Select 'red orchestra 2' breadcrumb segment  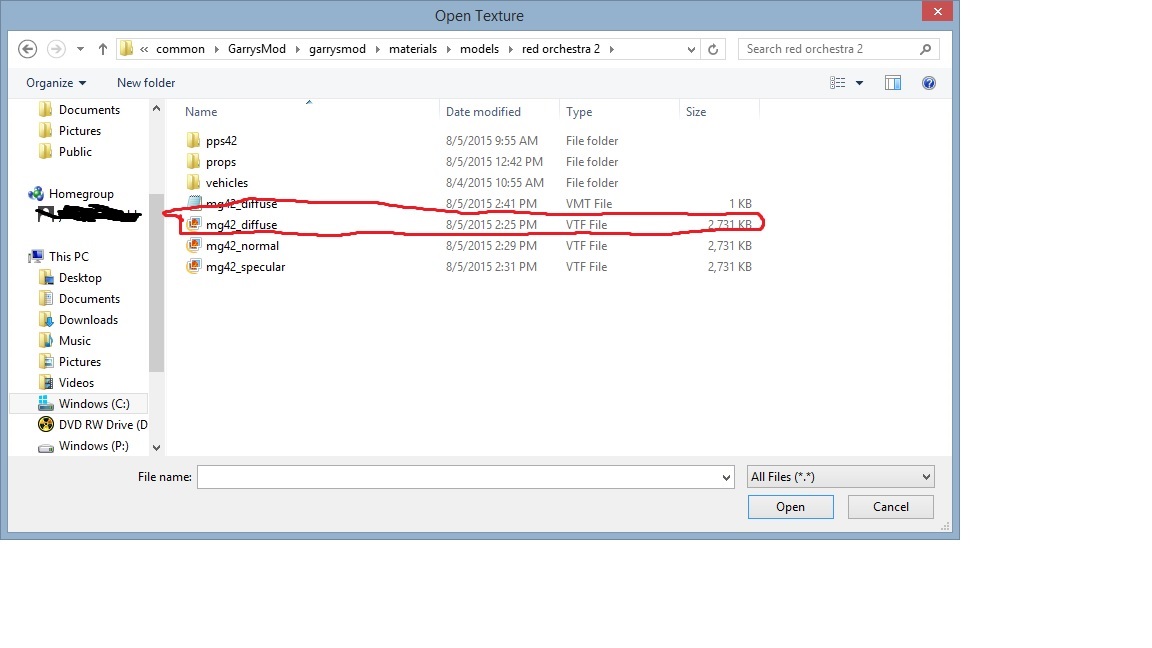(561, 49)
